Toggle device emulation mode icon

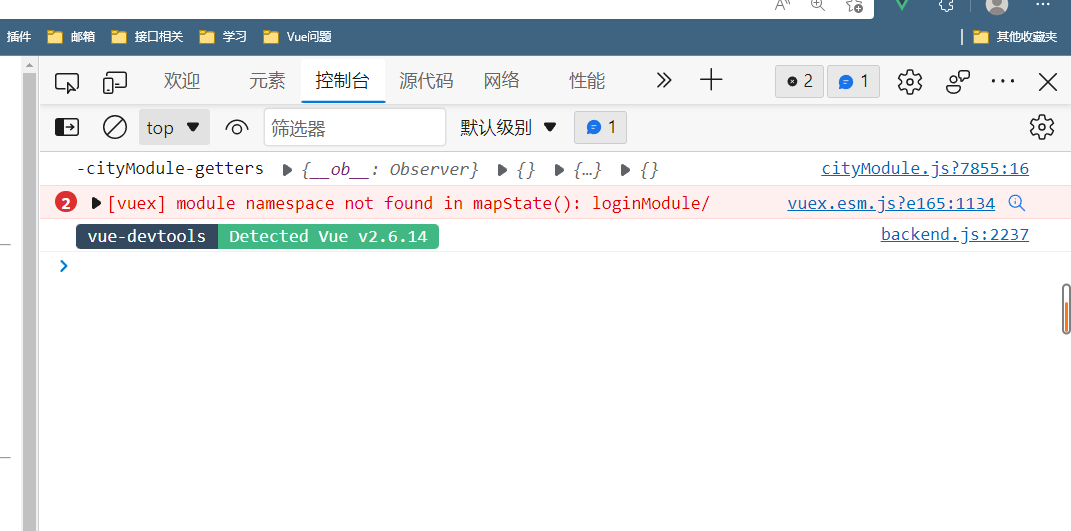click(x=115, y=82)
